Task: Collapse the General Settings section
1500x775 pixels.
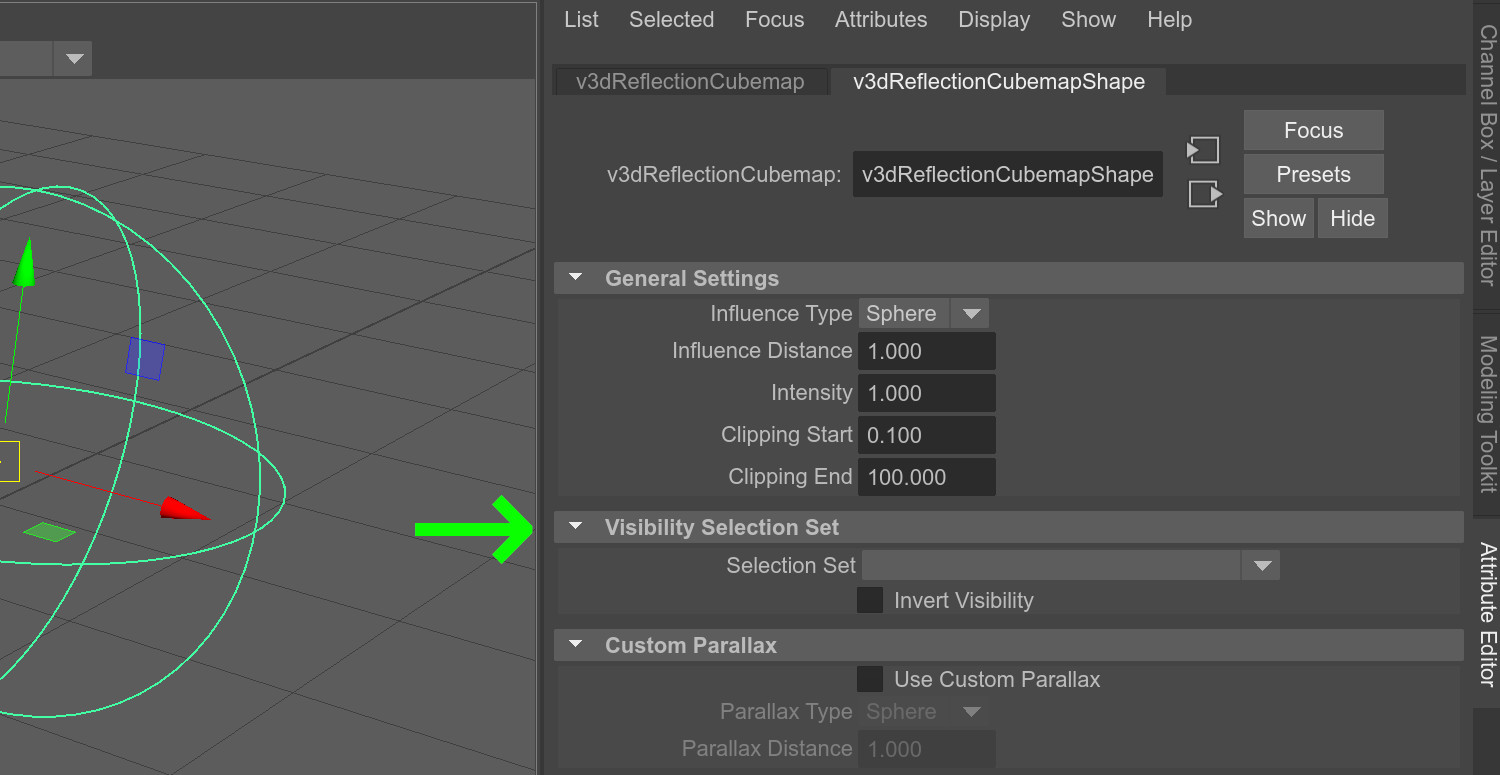Action: 575,278
